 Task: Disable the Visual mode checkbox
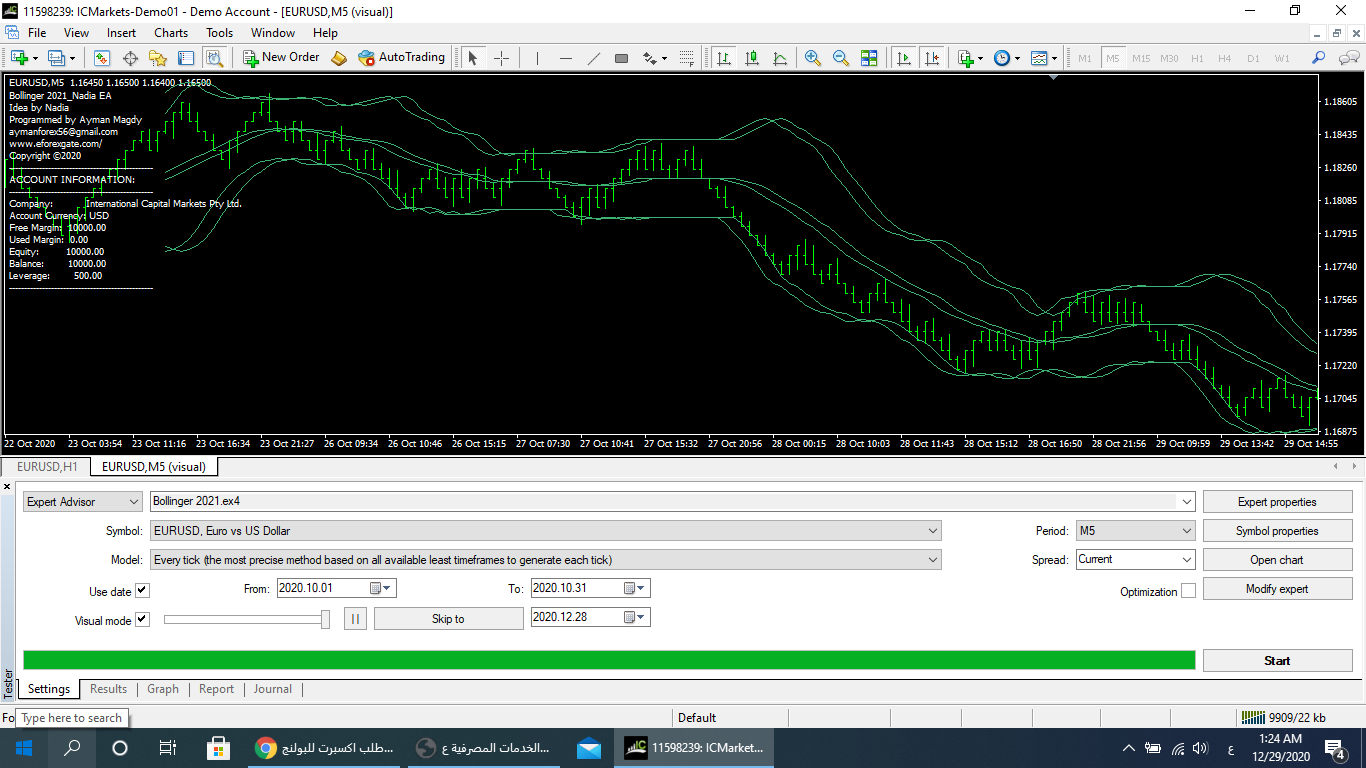(x=142, y=620)
